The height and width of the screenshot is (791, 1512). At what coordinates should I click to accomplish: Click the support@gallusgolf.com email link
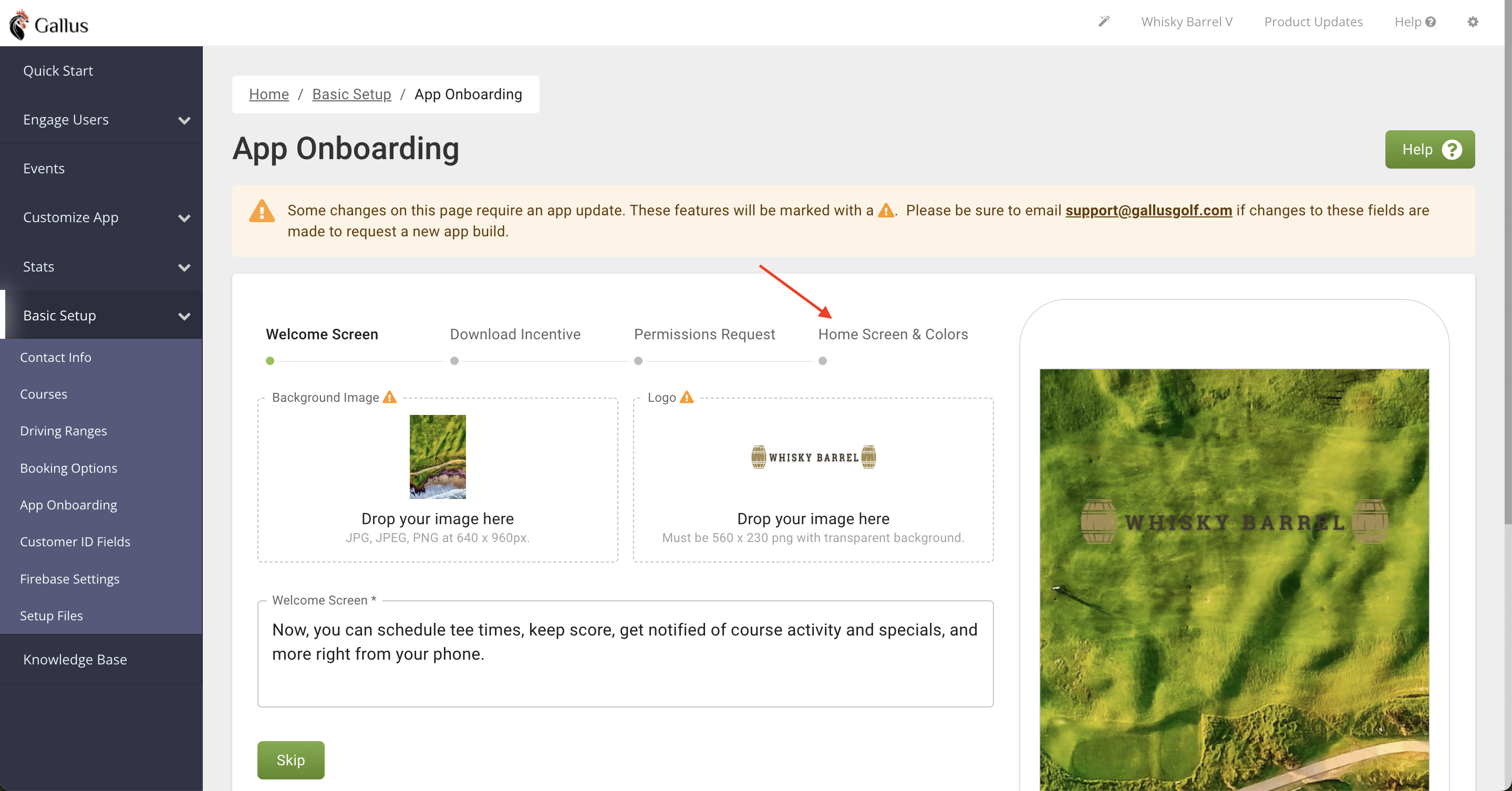point(1148,210)
